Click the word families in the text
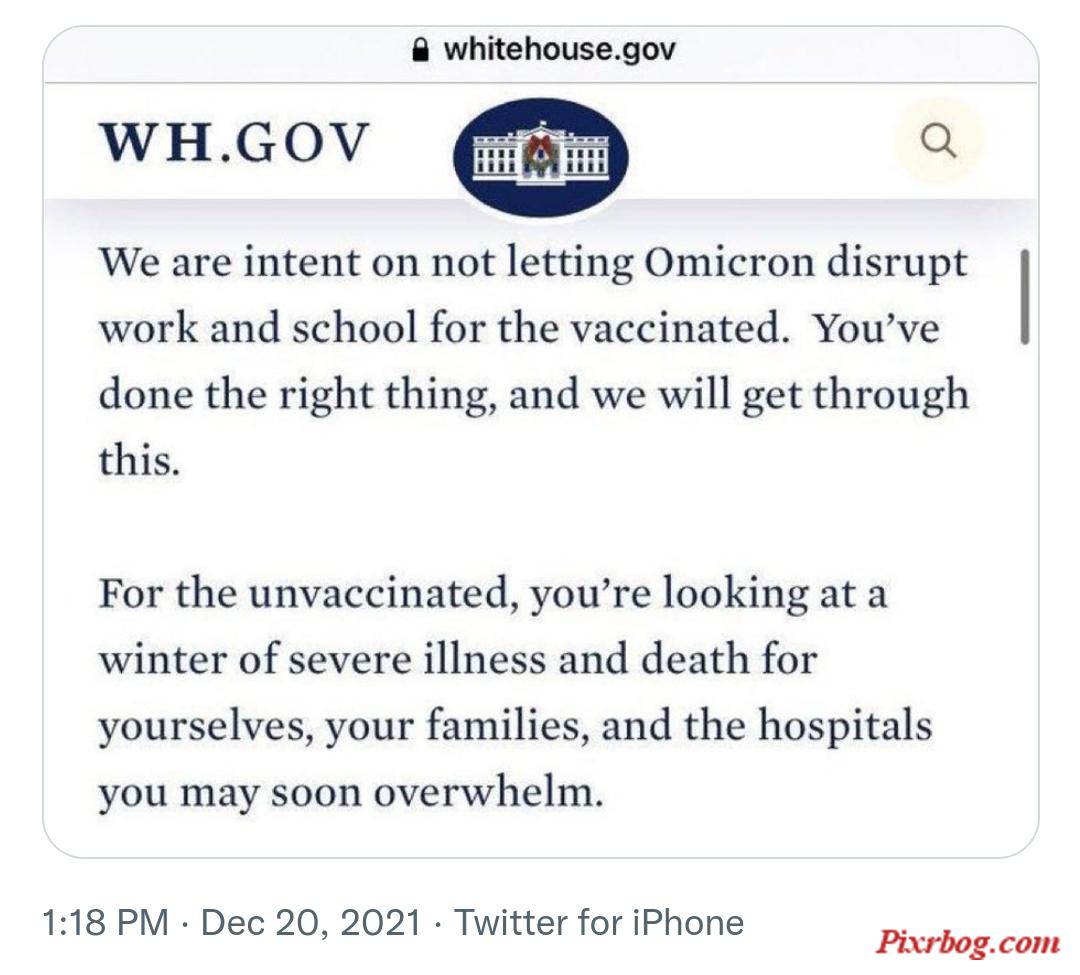The image size is (1080, 975). click(x=508, y=725)
